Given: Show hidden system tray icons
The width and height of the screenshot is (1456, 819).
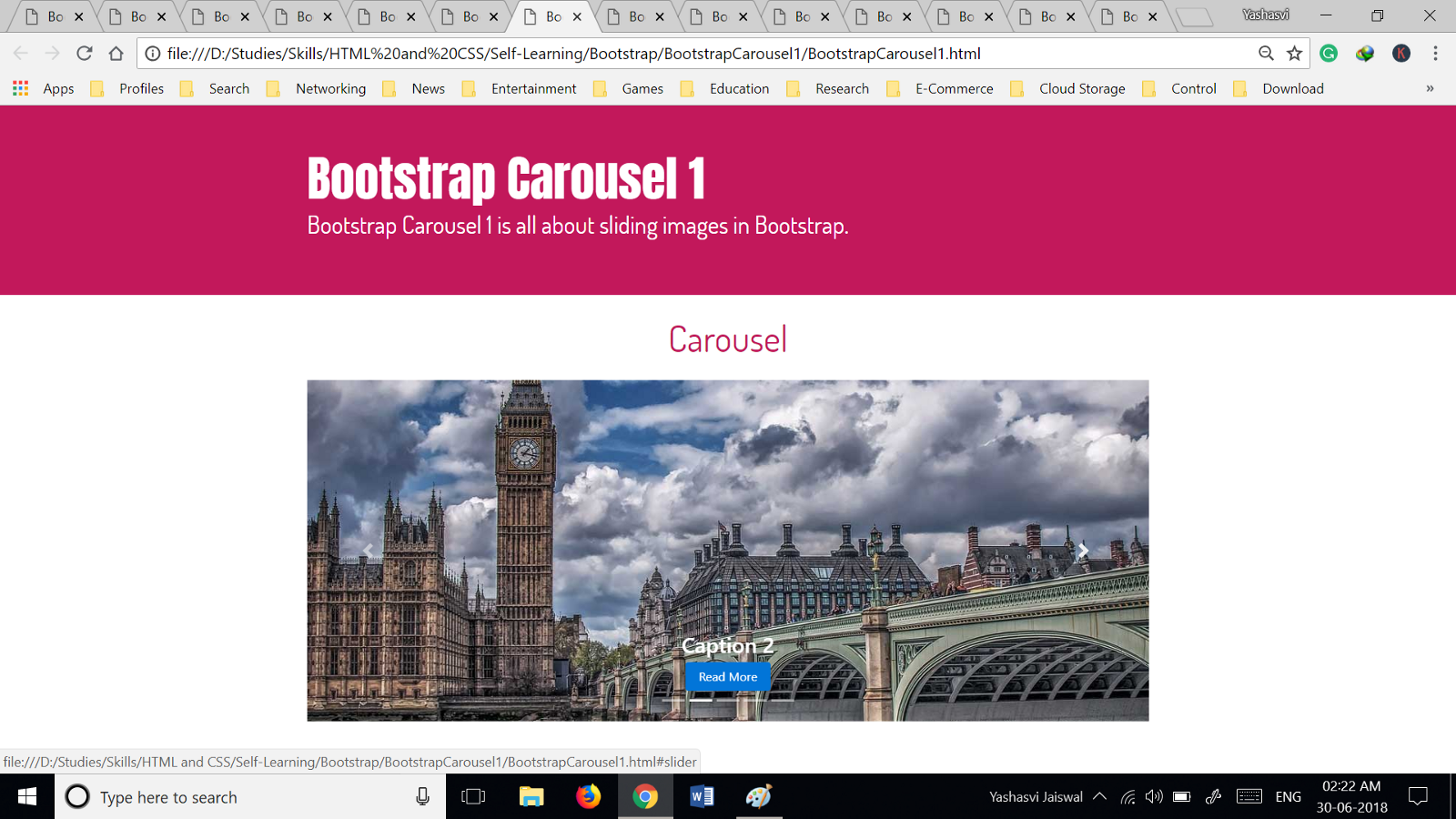Looking at the screenshot, I should [x=1099, y=797].
